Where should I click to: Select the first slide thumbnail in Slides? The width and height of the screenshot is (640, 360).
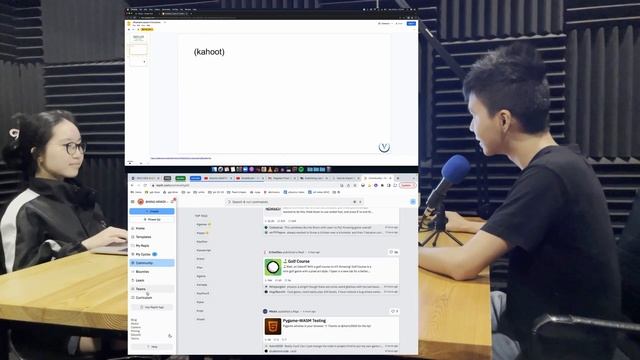(138, 38)
